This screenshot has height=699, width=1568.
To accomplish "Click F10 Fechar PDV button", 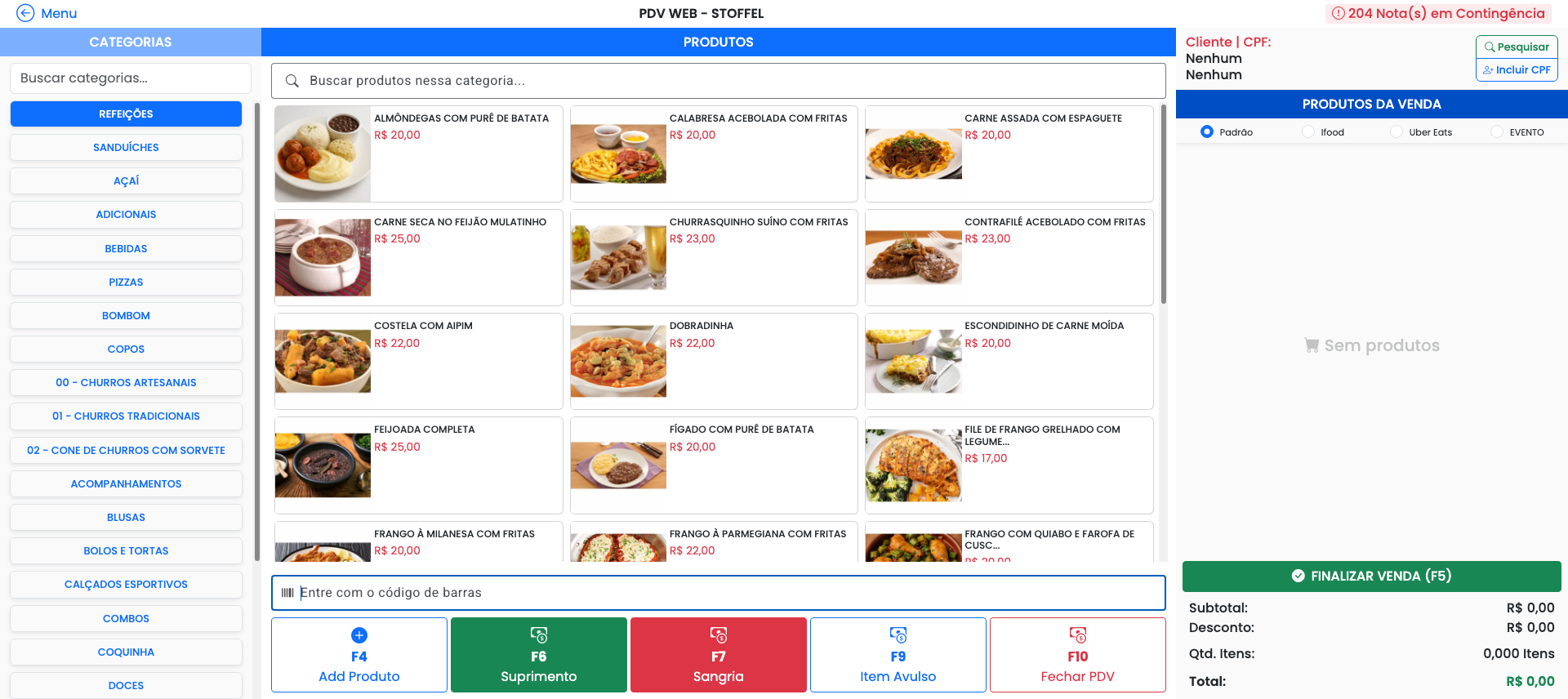I will click(1078, 655).
